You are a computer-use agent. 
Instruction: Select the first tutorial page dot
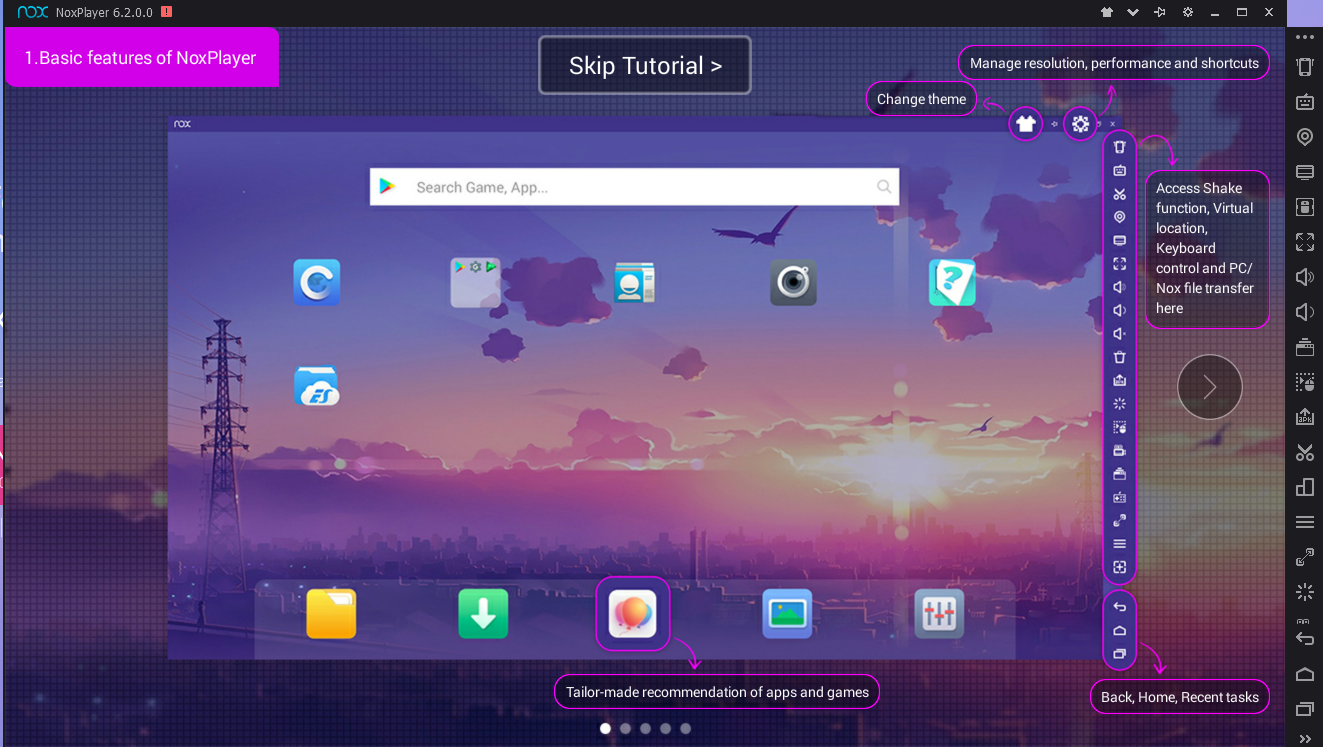[605, 729]
